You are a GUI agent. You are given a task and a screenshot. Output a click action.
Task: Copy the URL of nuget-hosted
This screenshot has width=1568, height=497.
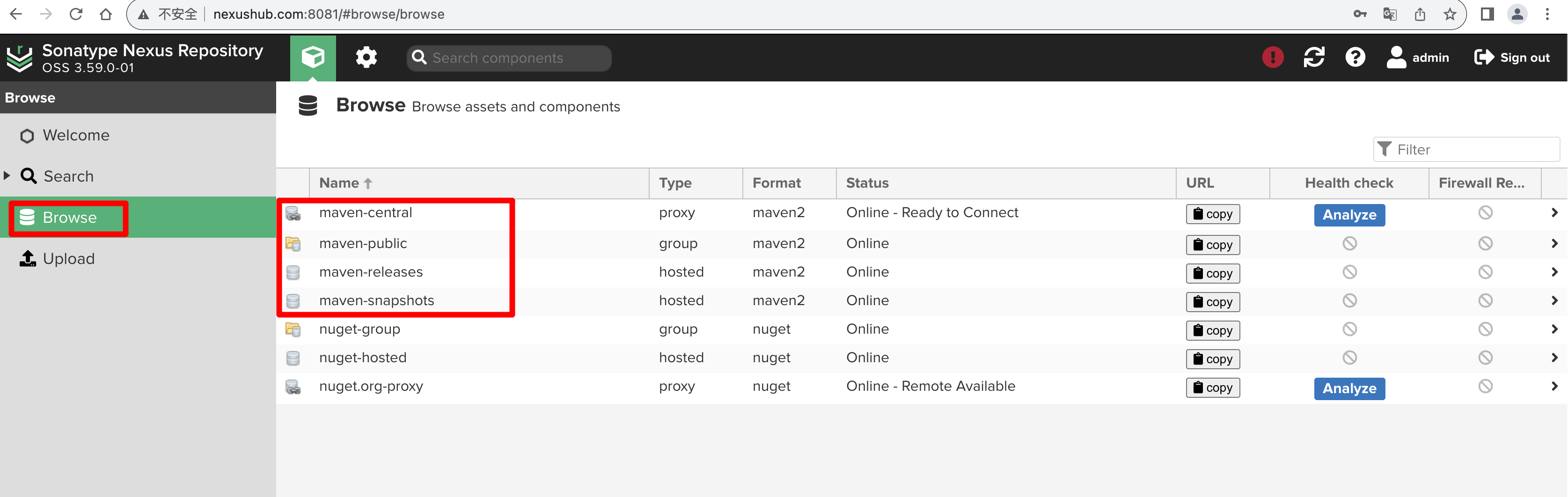(1213, 359)
